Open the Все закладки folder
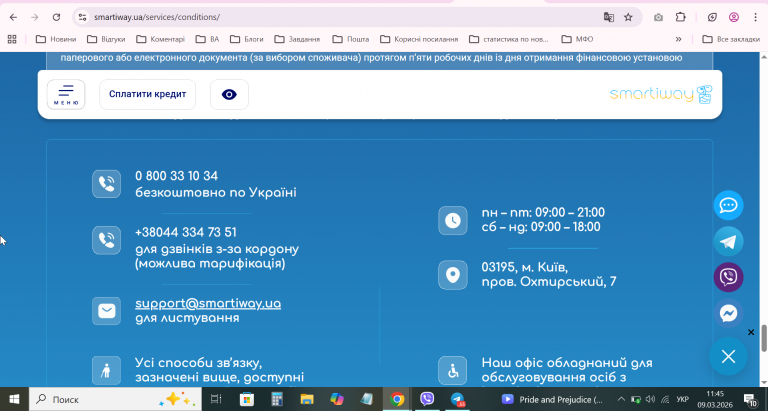 click(x=731, y=39)
